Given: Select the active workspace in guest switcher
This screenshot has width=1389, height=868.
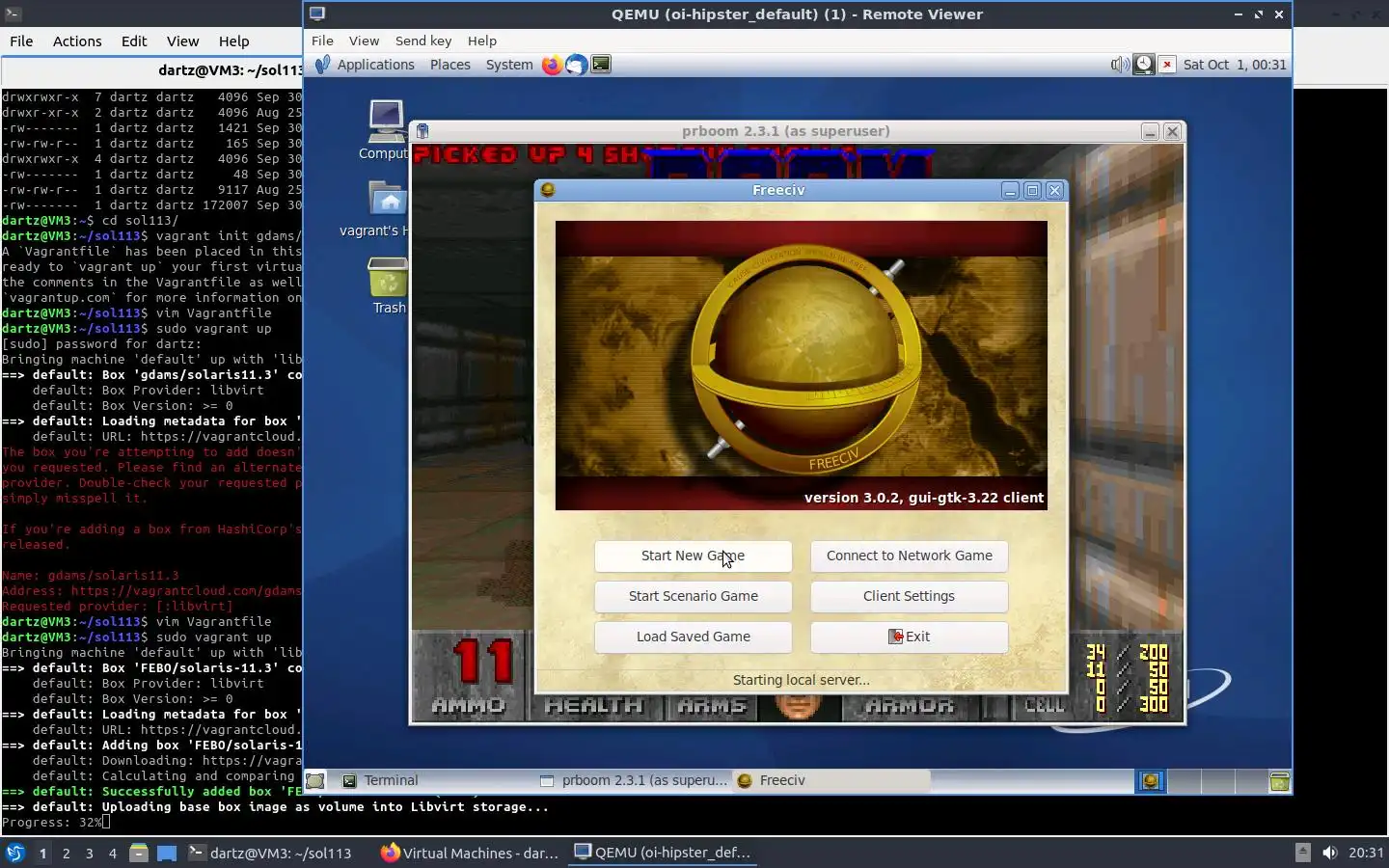Looking at the screenshot, I should (x=1151, y=781).
